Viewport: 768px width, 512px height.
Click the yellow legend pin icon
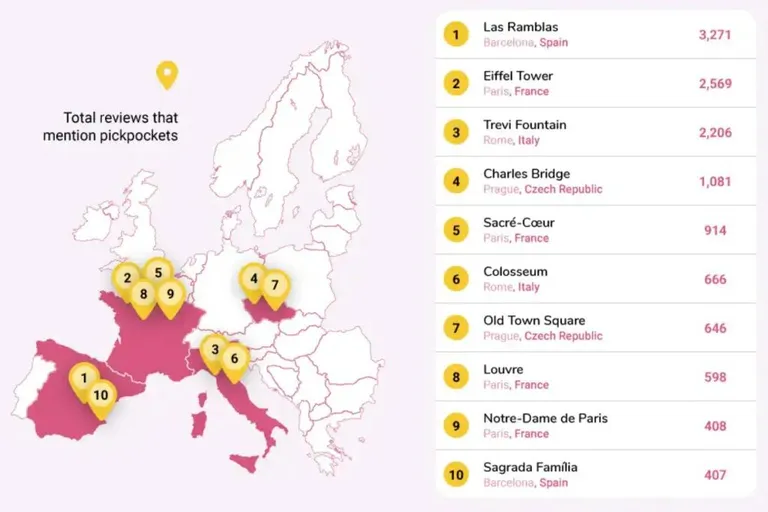(167, 75)
